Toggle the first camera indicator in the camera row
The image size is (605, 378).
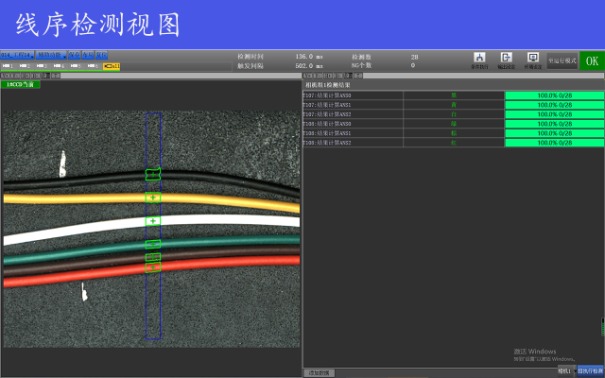(8, 66)
